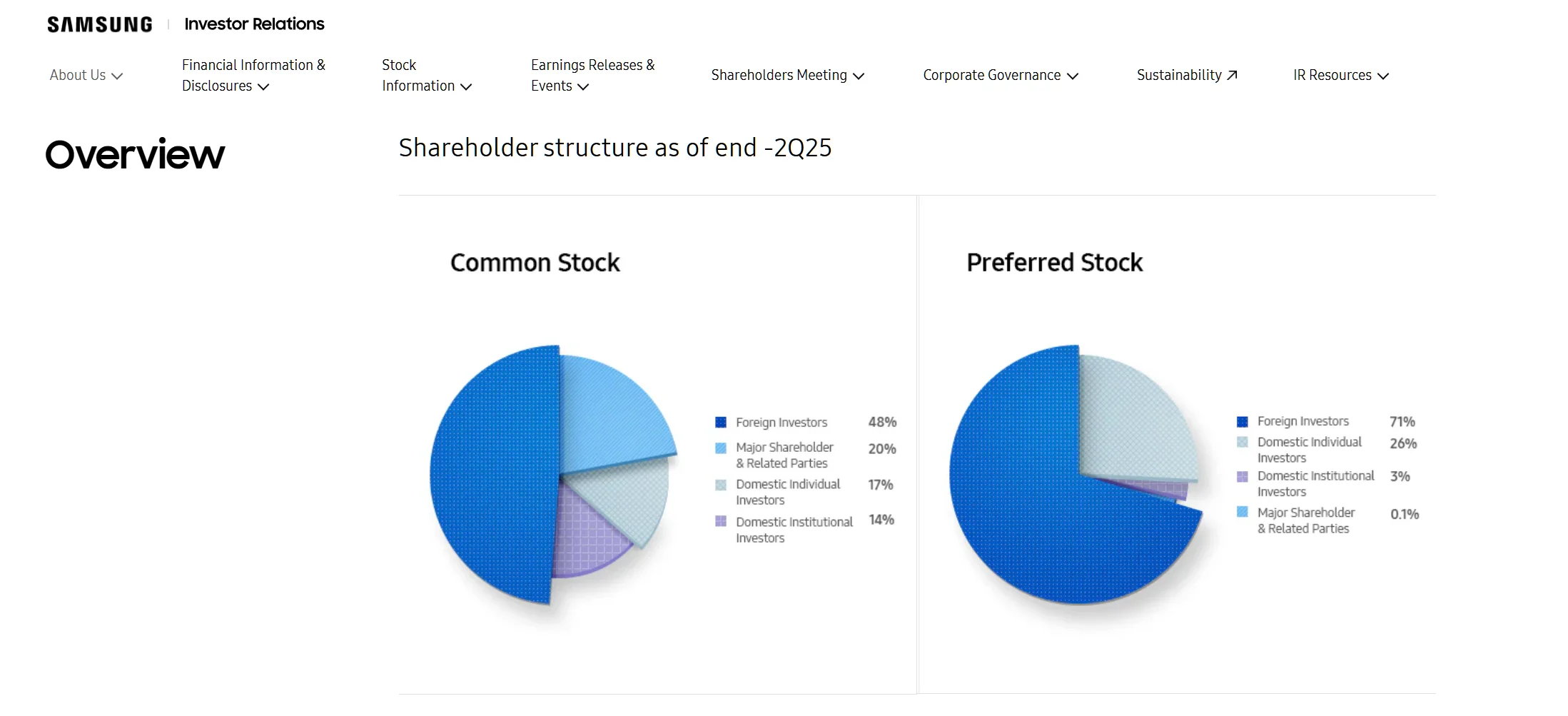Click the Samsung logo

(x=99, y=25)
